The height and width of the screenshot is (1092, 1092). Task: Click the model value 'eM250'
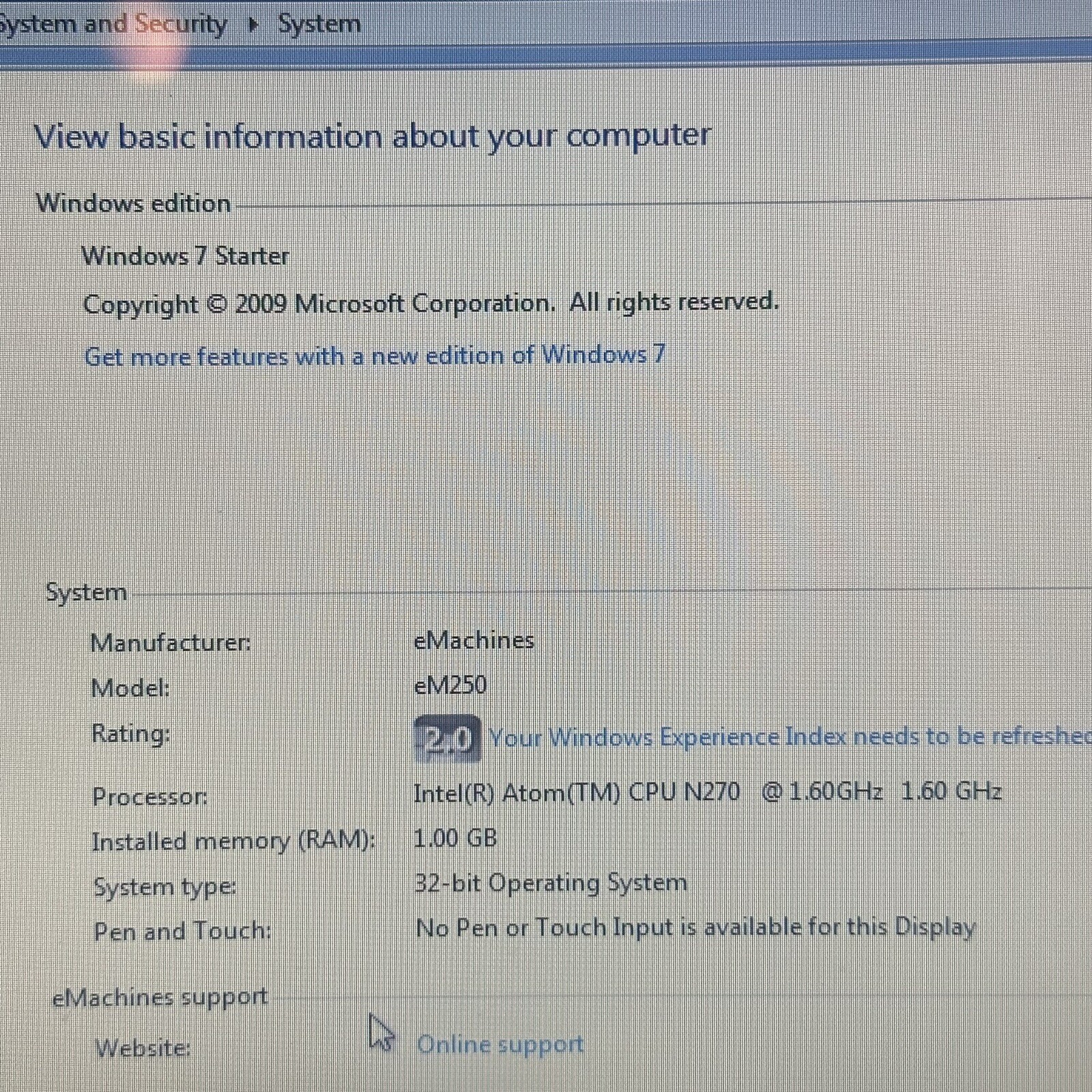coord(450,685)
